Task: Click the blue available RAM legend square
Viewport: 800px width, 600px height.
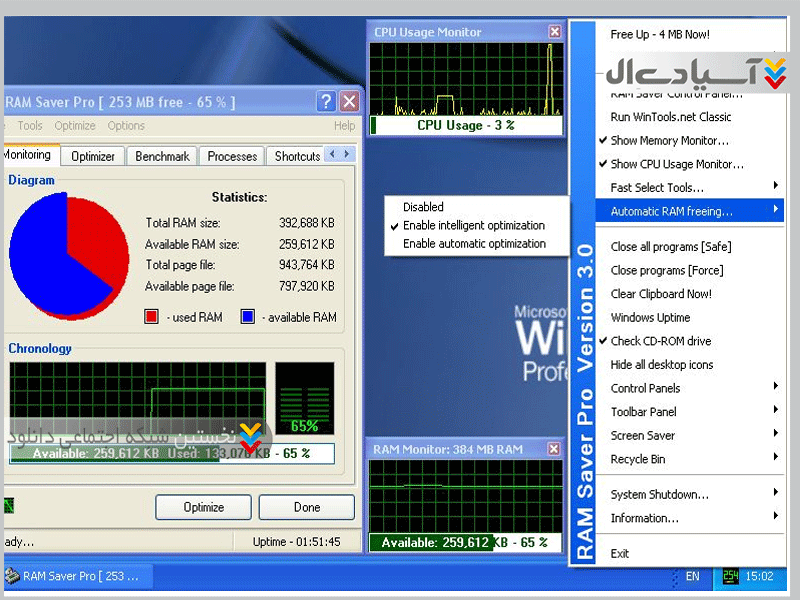Action: click(248, 317)
